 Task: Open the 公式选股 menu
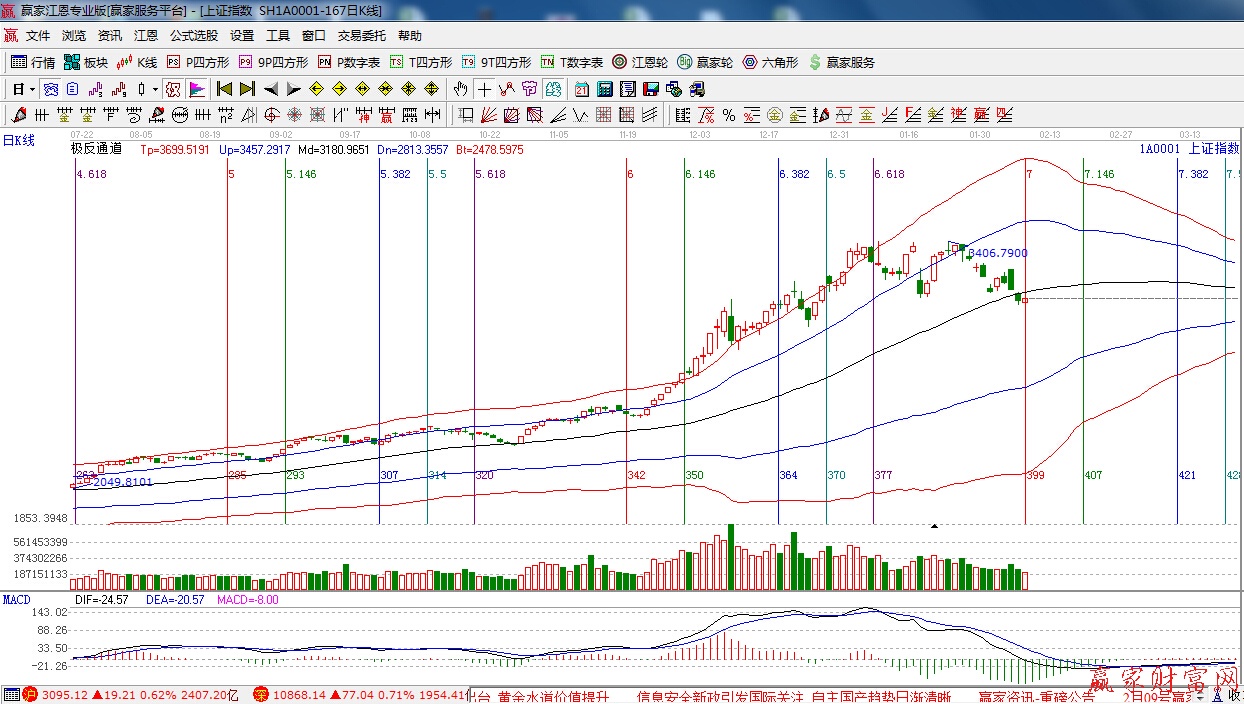(193, 36)
